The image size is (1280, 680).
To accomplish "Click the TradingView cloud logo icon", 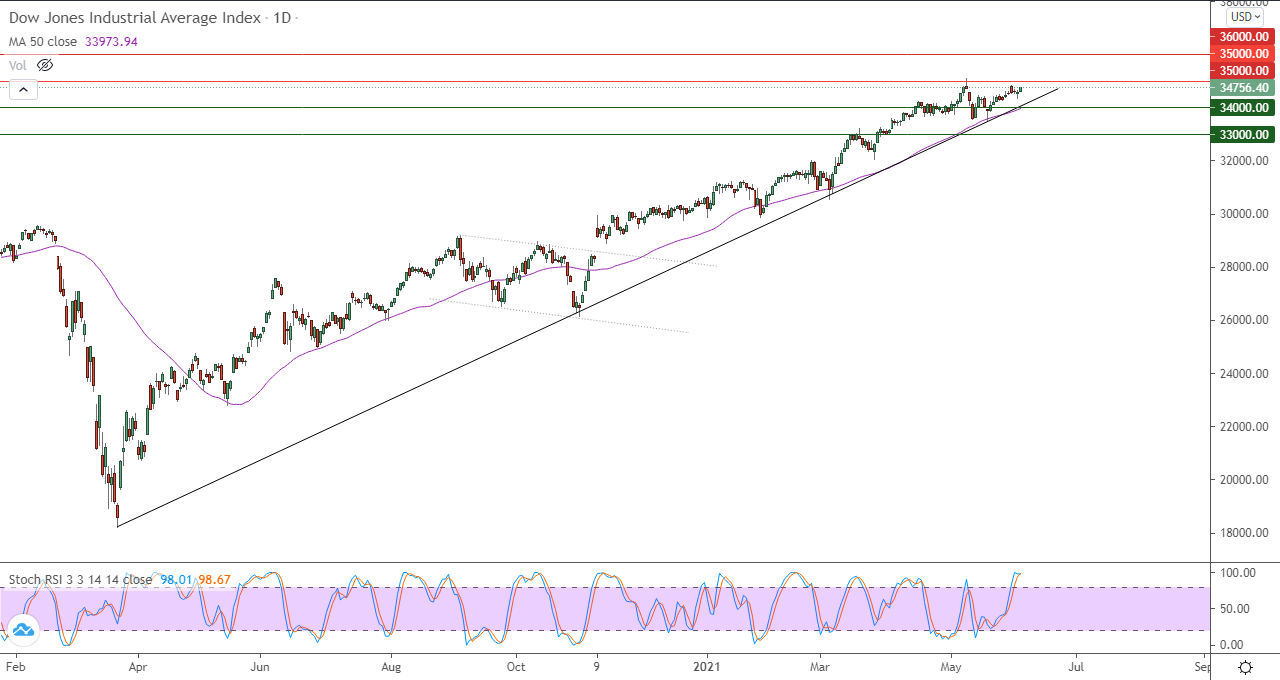I will click(23, 629).
